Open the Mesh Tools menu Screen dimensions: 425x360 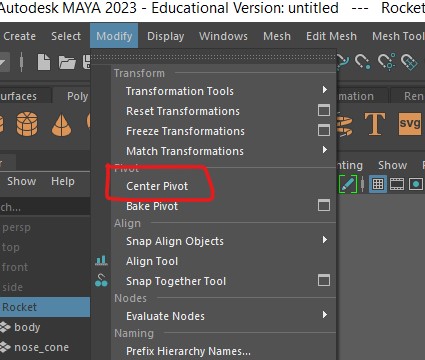click(x=398, y=36)
